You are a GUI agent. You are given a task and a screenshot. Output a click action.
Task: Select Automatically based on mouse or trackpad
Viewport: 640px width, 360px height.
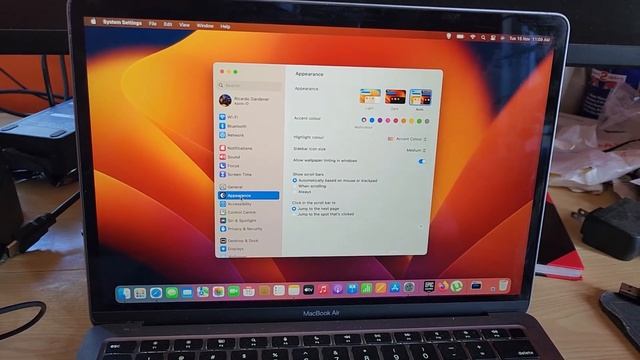(294, 180)
